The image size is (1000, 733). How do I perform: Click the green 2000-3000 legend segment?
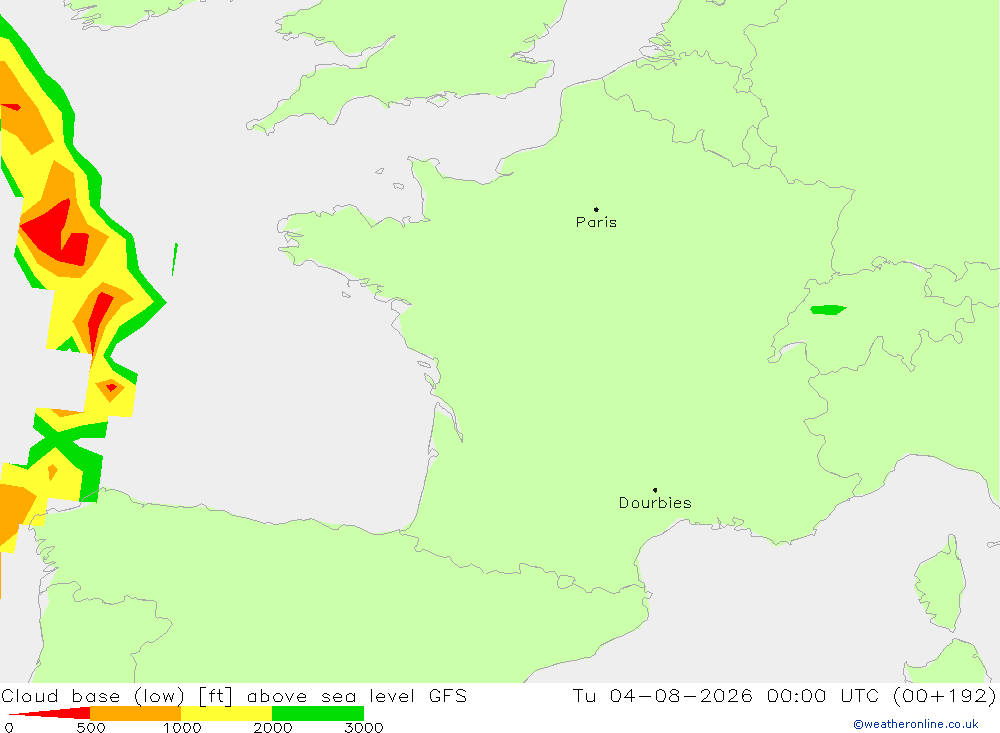click(x=318, y=713)
